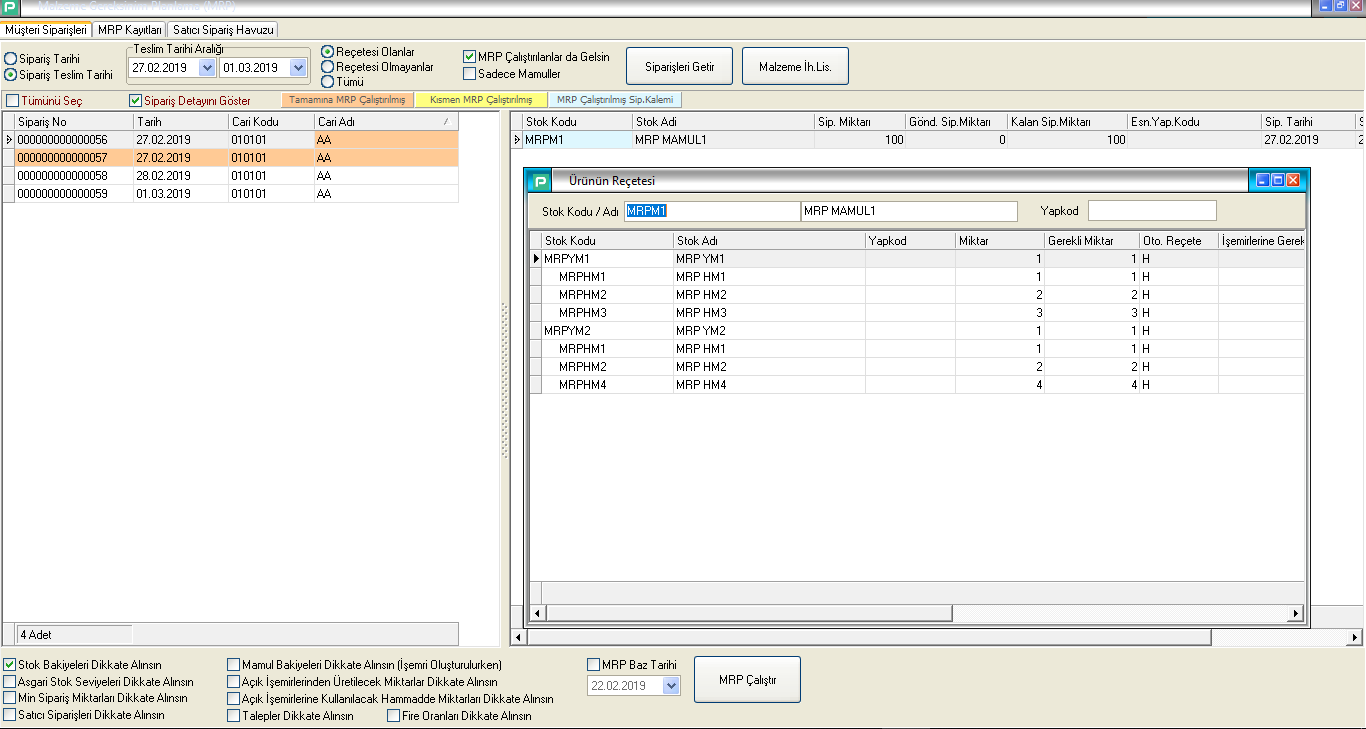
Task: Switch to the MRP Kayıtları tab
Action: pyautogui.click(x=130, y=30)
